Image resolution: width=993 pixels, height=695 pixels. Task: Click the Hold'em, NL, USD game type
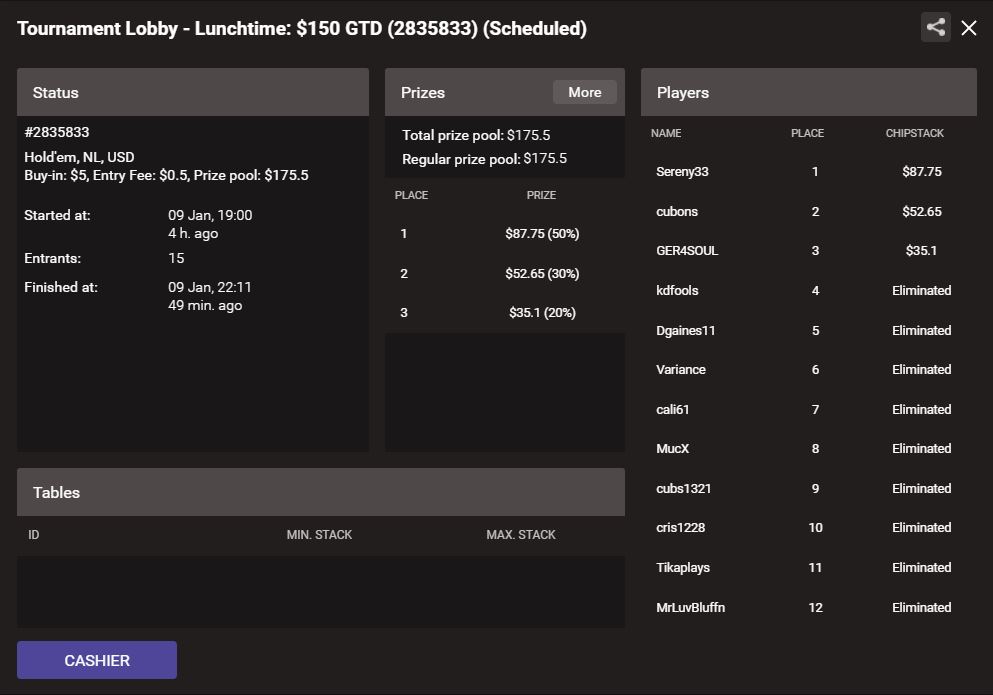click(79, 157)
